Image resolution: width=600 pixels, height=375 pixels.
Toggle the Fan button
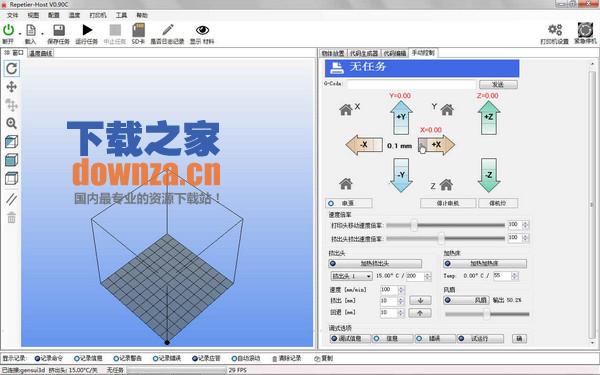click(x=466, y=300)
